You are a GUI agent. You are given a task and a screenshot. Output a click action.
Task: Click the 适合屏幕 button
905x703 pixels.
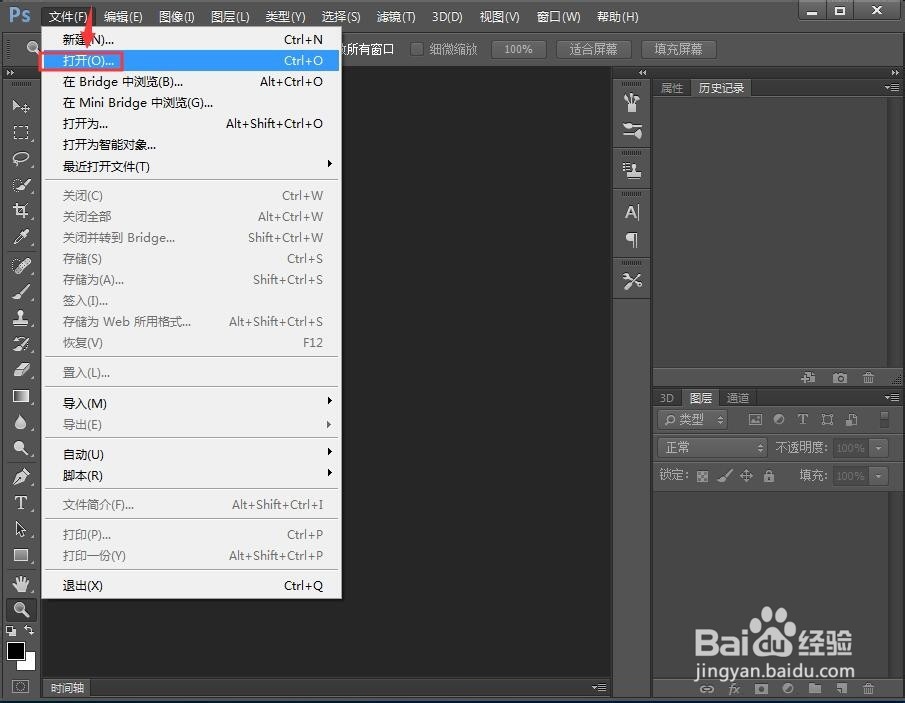[593, 48]
